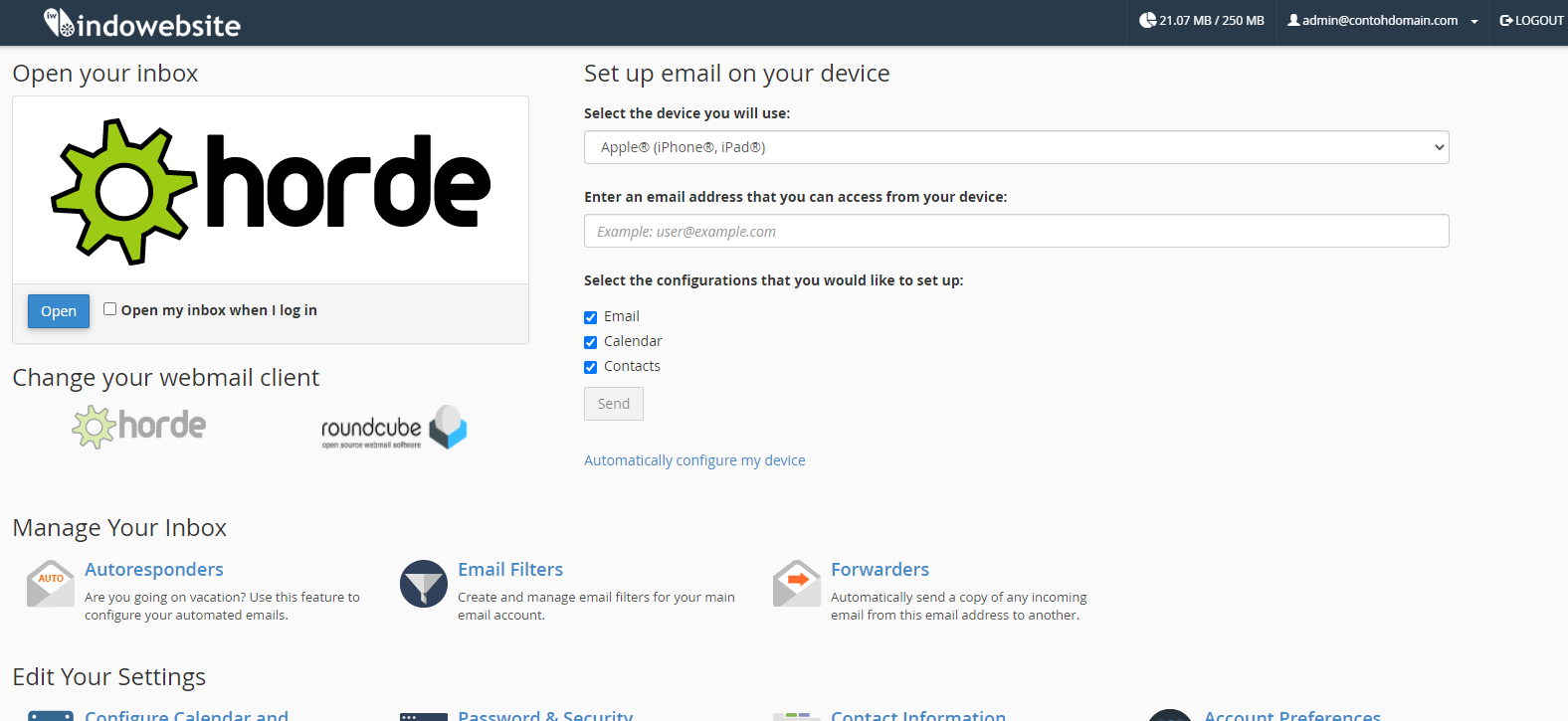1568x721 pixels.
Task: Click the Email Filters funnel icon
Action: coord(424,584)
